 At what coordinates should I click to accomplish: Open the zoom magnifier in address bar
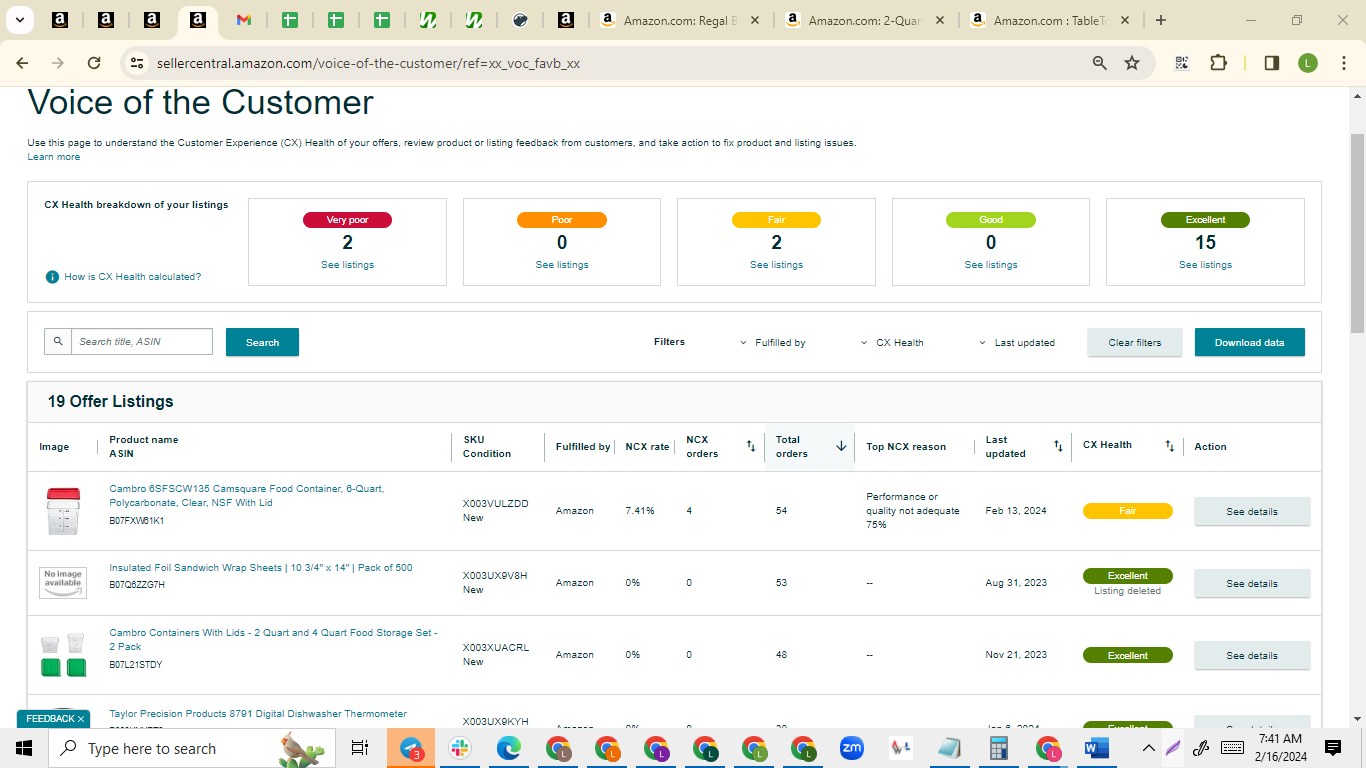pos(1100,63)
